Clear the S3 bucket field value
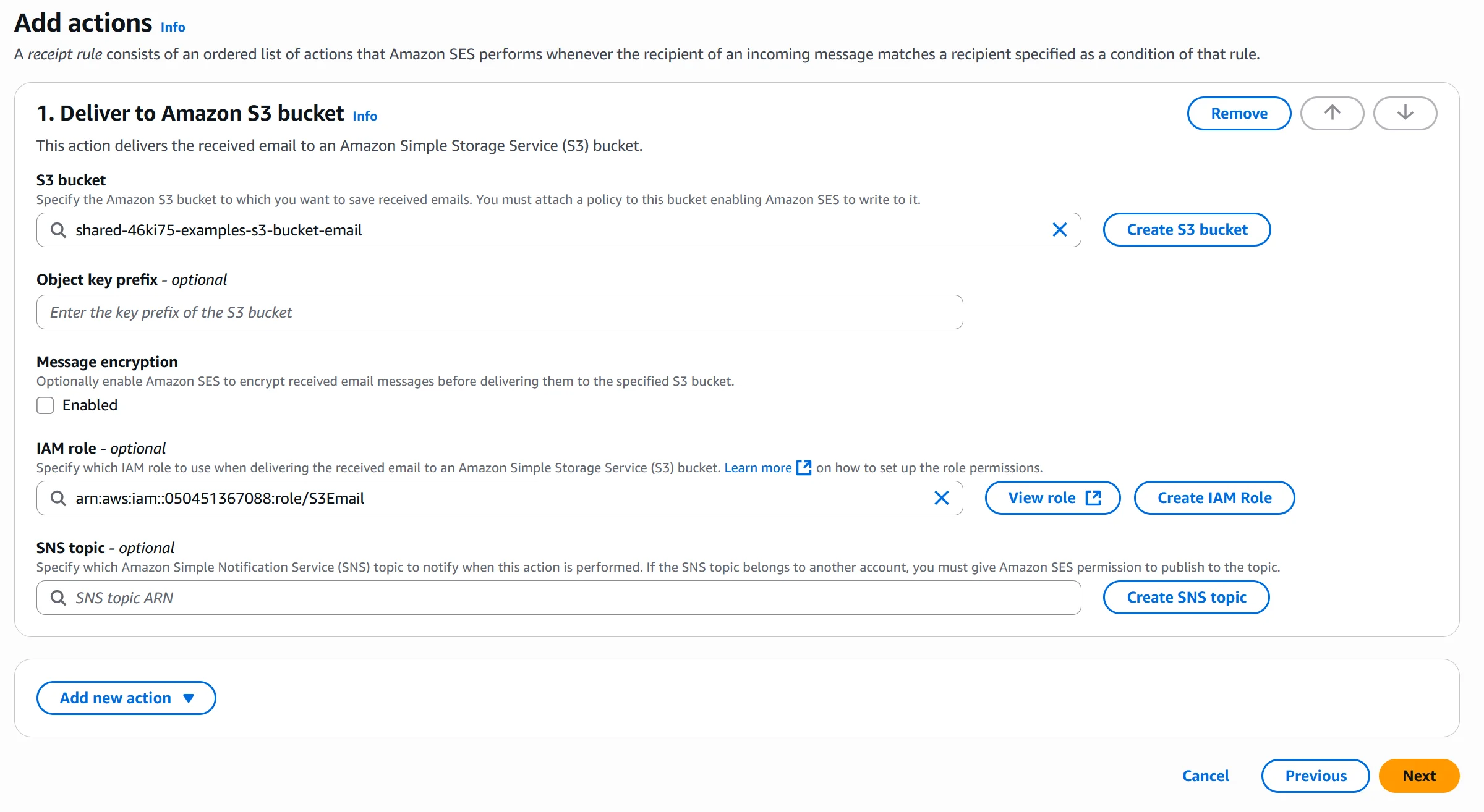The image size is (1484, 812). point(1059,230)
